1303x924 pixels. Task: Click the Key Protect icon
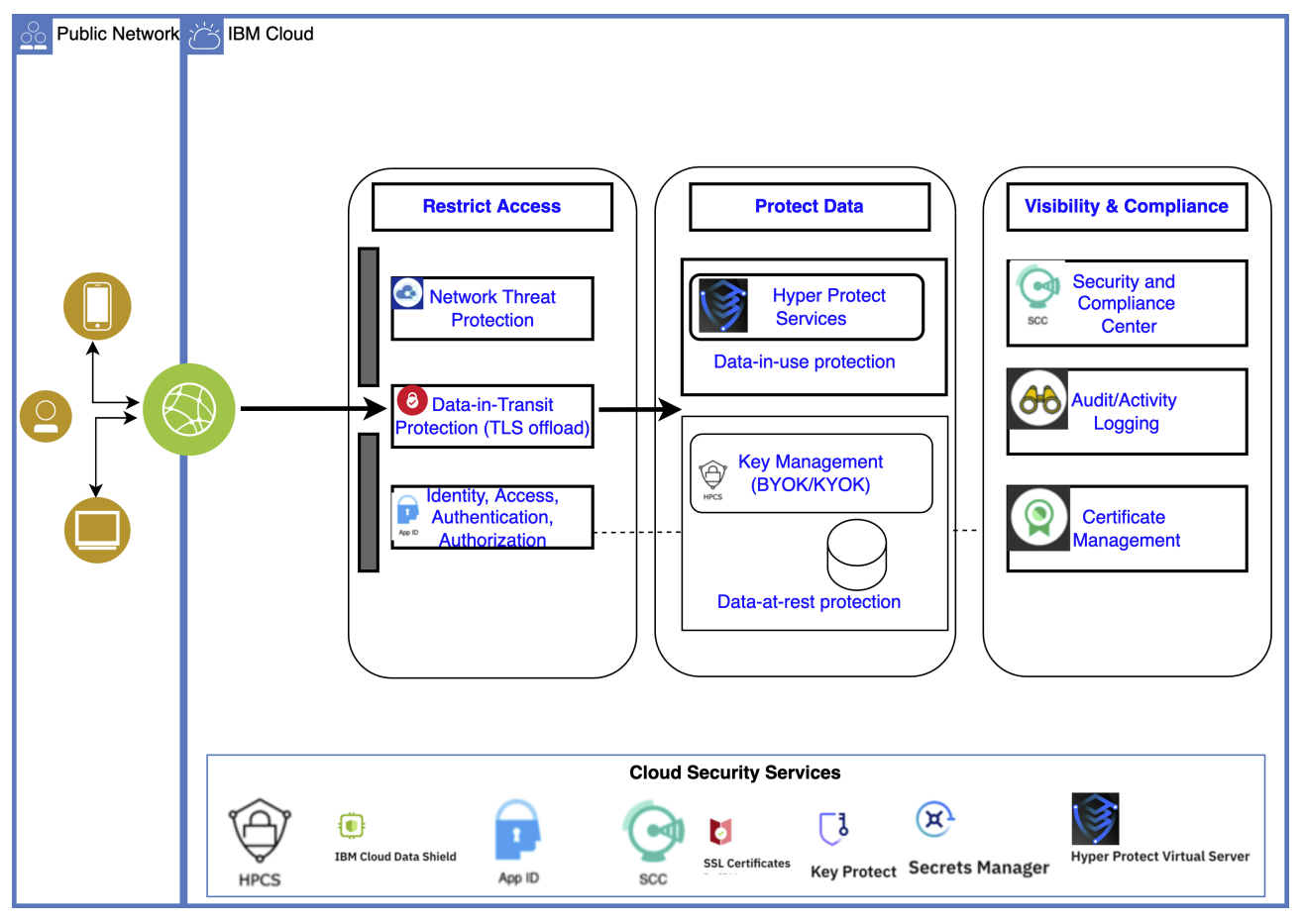[834, 828]
